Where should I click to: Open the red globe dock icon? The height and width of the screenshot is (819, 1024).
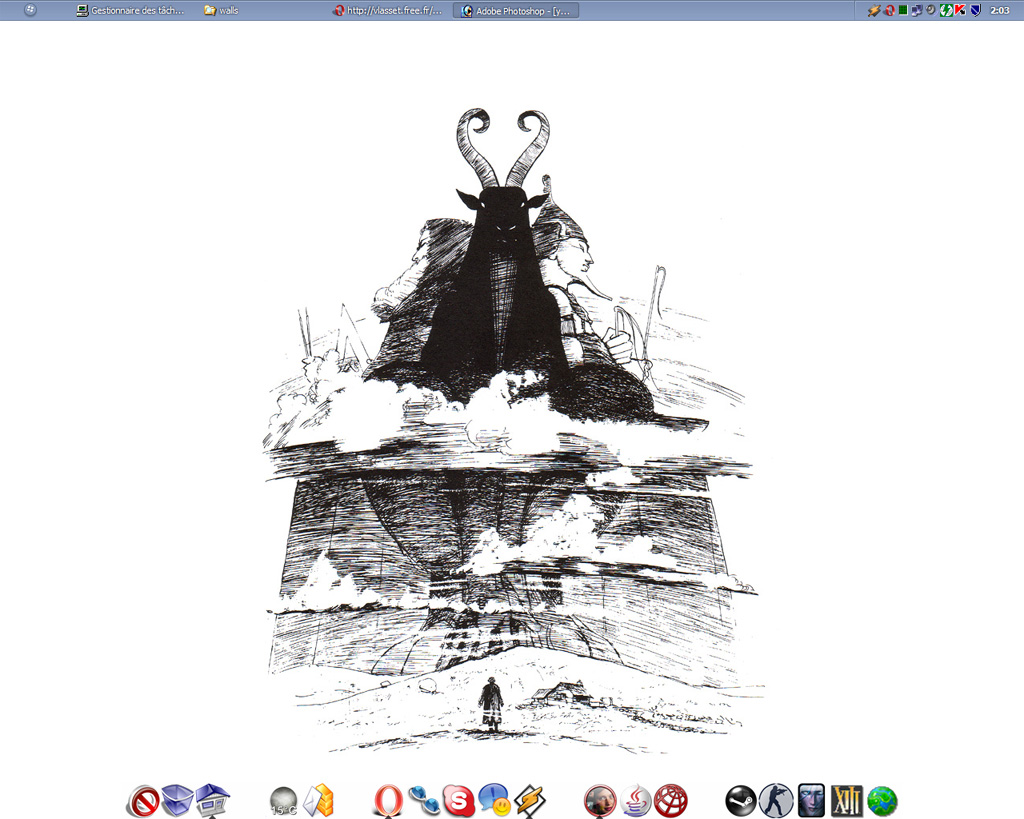(671, 801)
